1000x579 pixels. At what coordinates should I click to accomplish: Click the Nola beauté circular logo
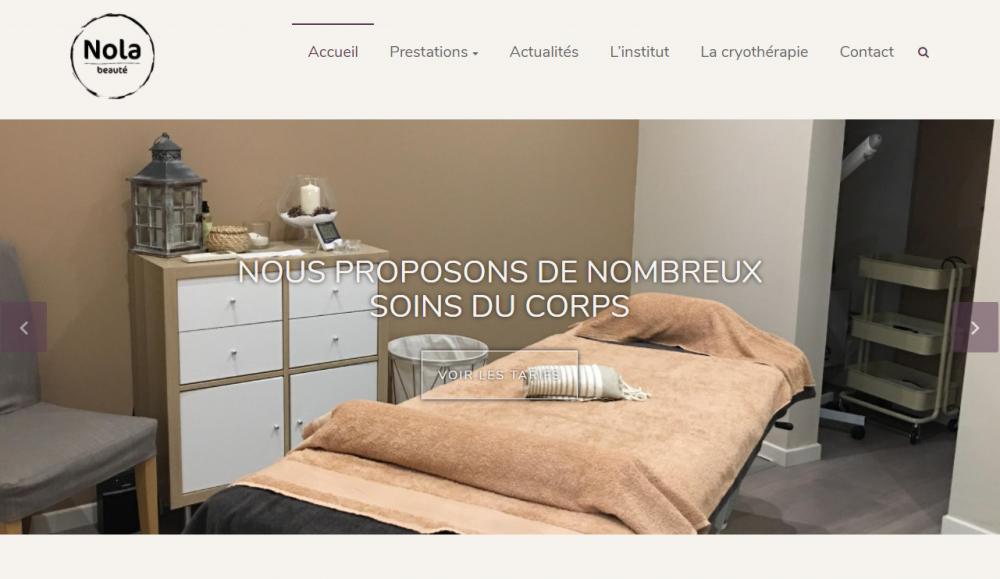(x=112, y=56)
